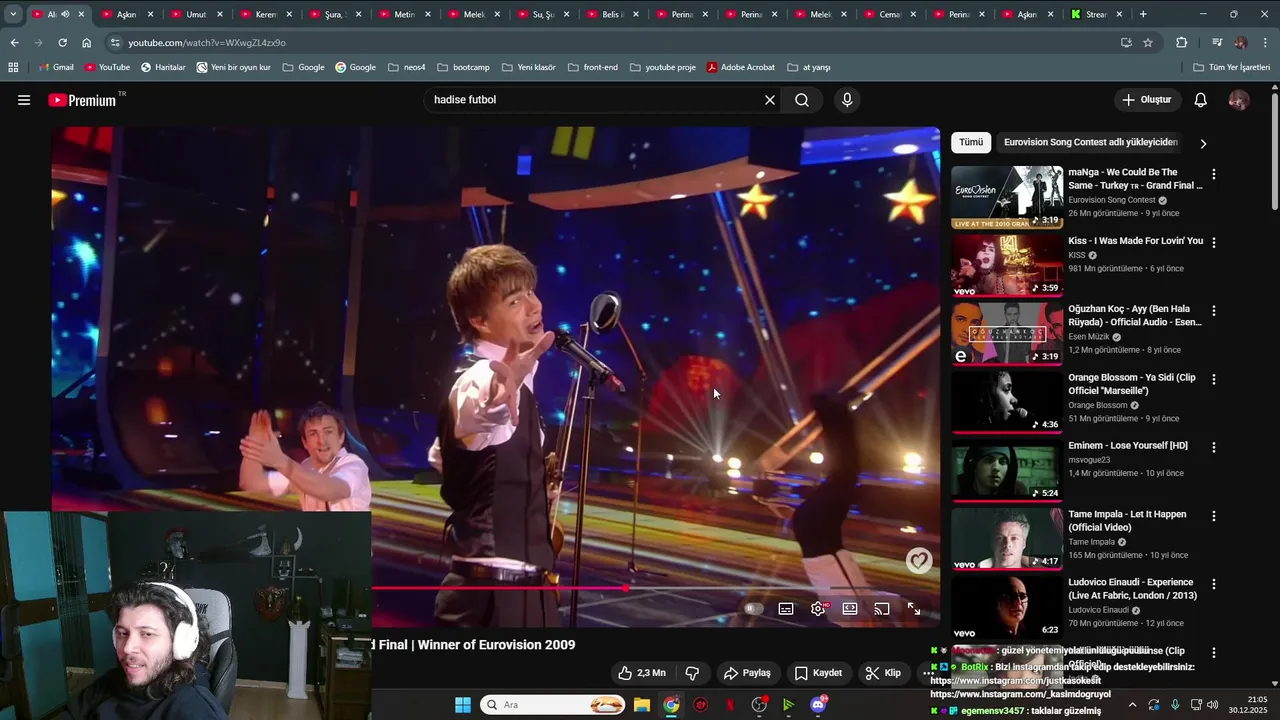The height and width of the screenshot is (720, 1280).
Task: Toggle subtitles in the video player
Action: coord(786,608)
